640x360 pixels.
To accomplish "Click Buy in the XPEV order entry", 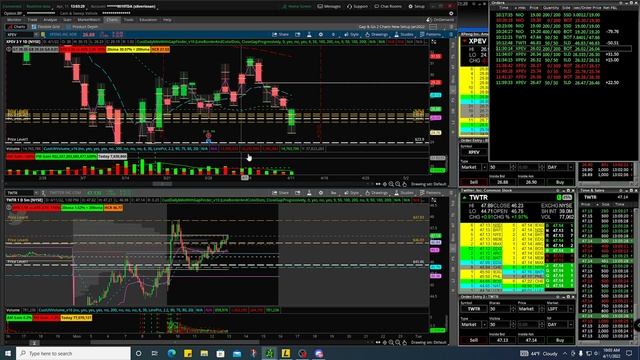I will [560, 182].
